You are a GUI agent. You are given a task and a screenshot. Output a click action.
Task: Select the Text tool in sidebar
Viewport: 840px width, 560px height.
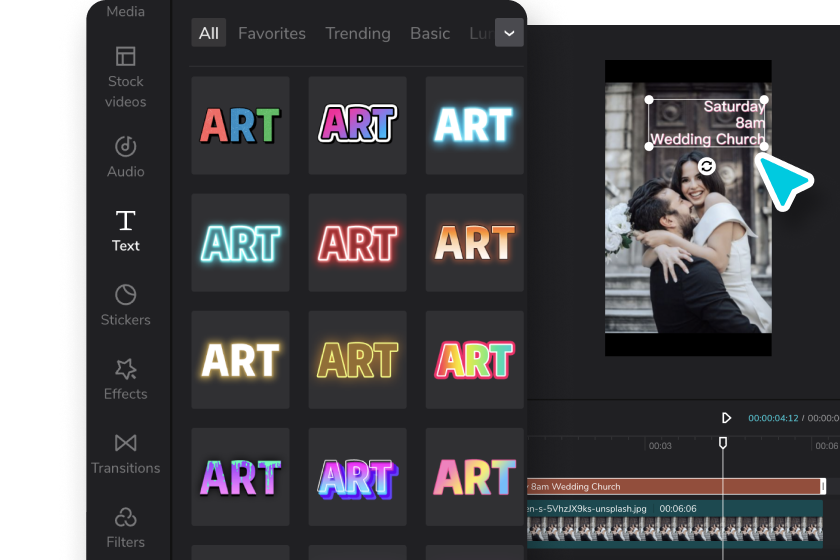pyautogui.click(x=125, y=231)
